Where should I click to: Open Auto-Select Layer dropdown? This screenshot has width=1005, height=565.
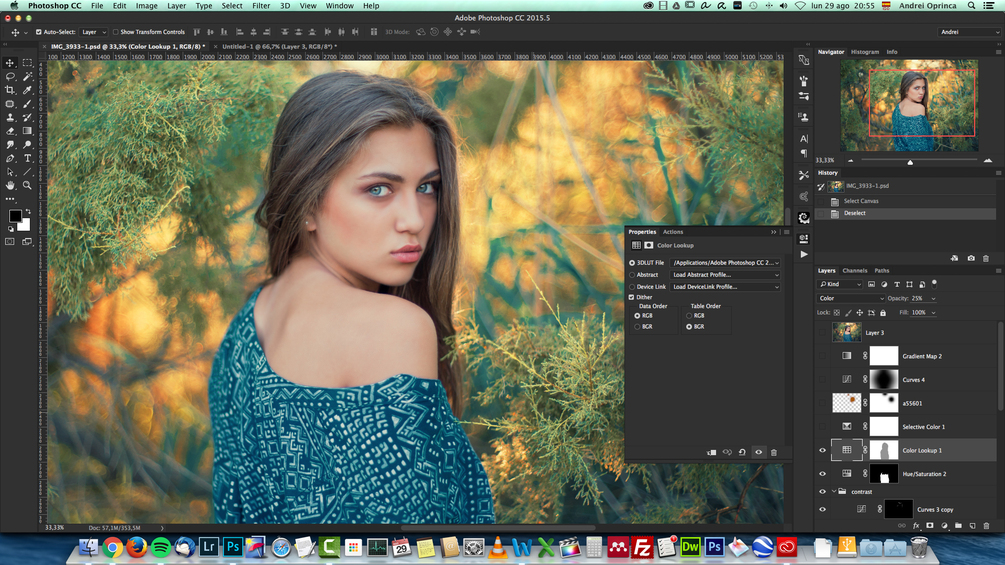click(x=94, y=32)
